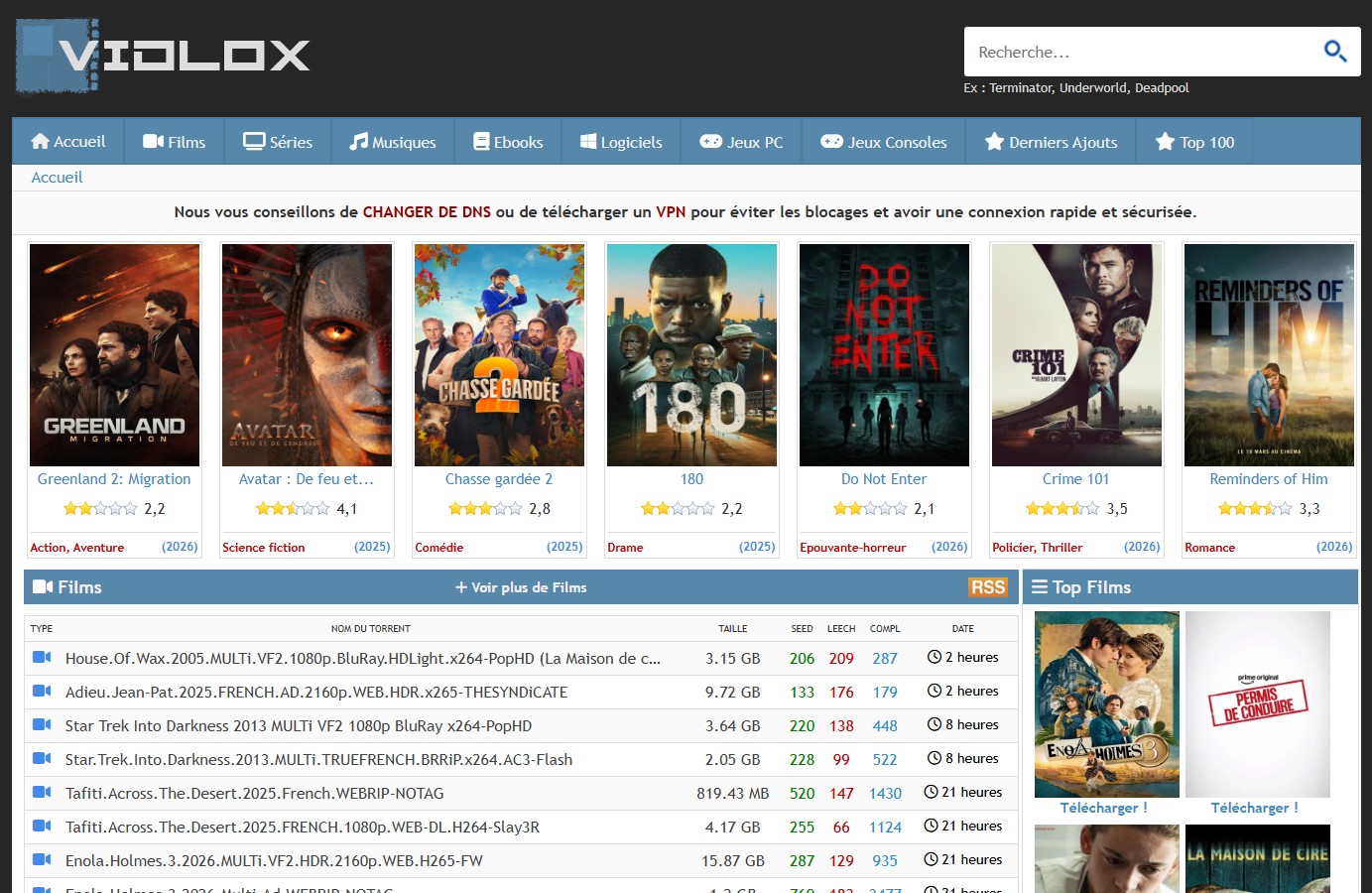Open Enola.Holmes.3.2026 2160p H265-FW torrent
The image size is (1372, 893).
click(274, 861)
